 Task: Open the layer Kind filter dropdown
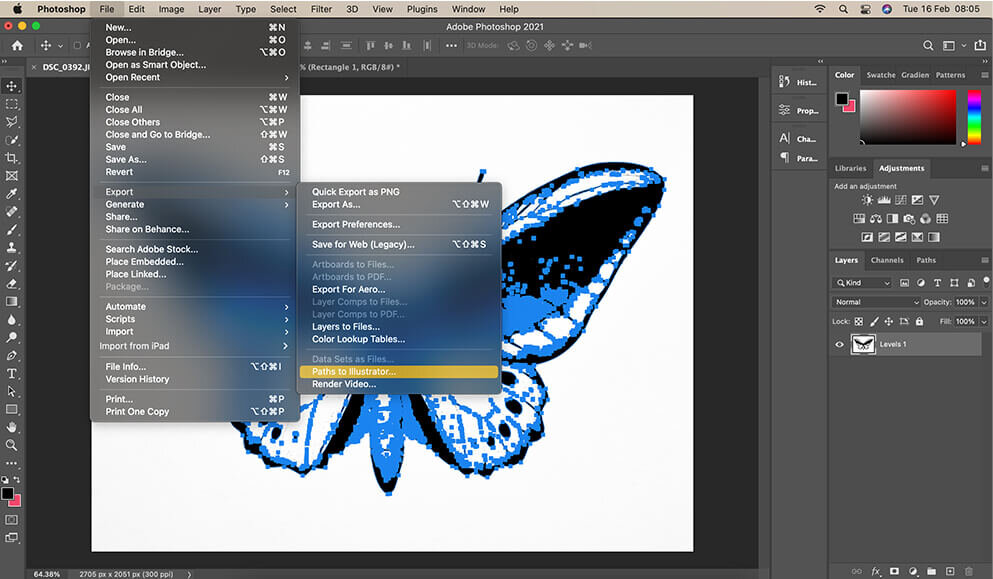coord(863,283)
